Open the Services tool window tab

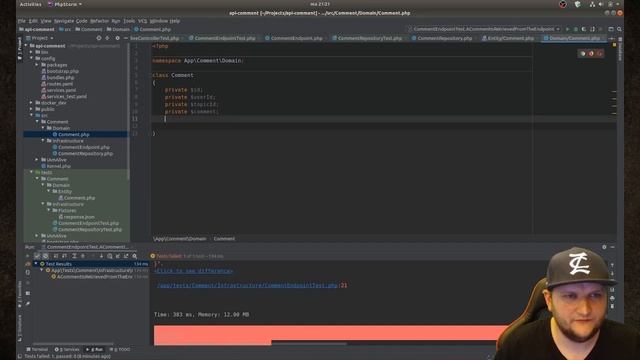67,349
